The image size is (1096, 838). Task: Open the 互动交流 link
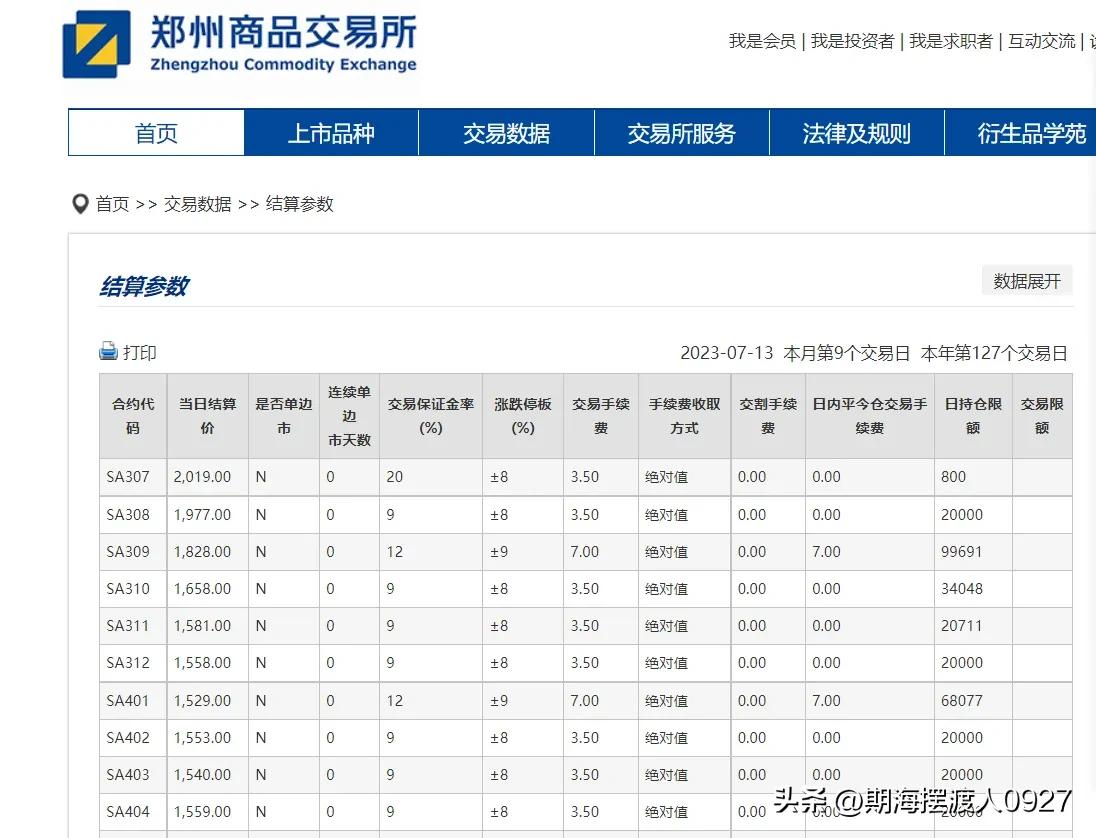(1041, 42)
